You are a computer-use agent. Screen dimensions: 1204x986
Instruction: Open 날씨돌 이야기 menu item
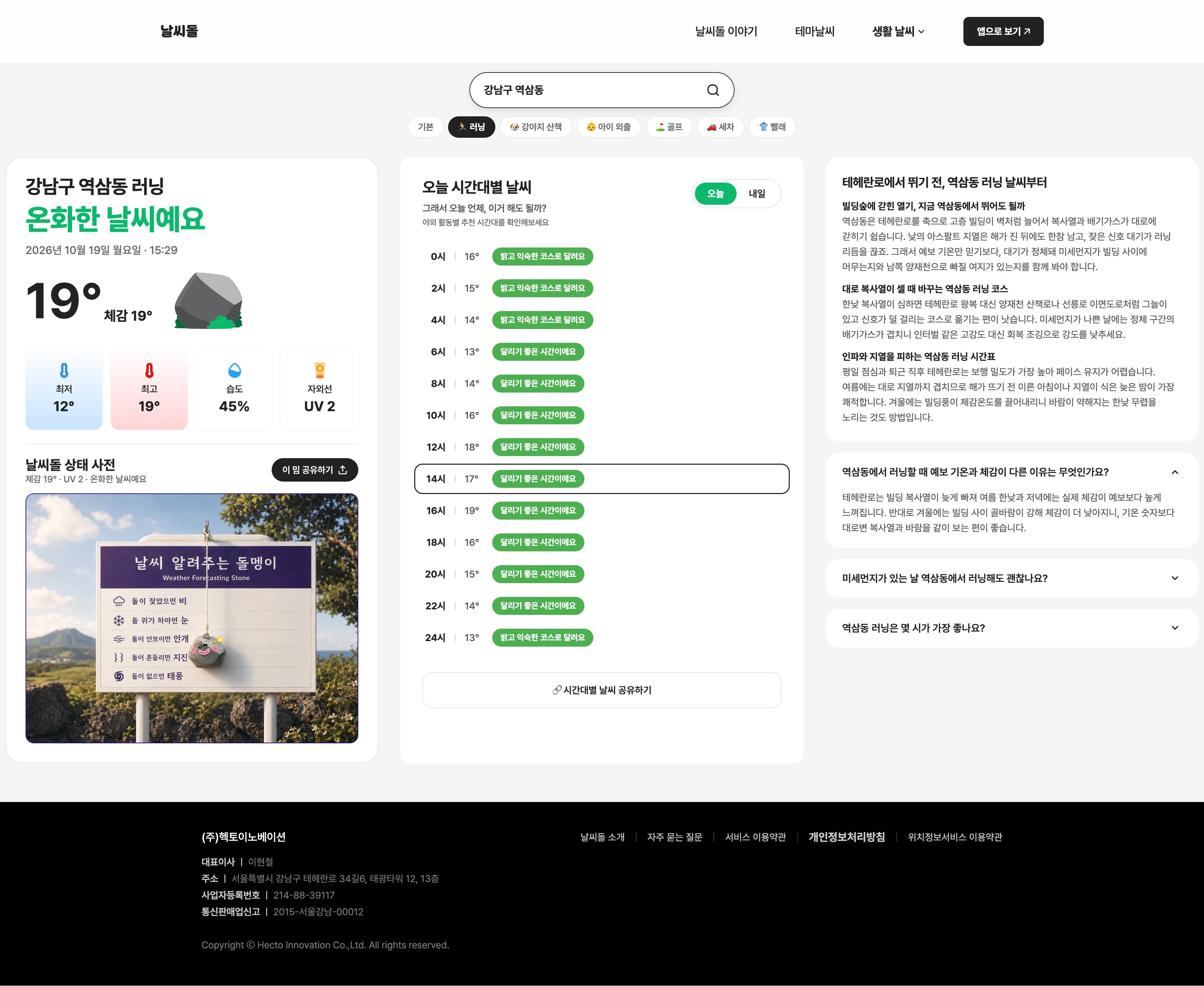tap(726, 31)
